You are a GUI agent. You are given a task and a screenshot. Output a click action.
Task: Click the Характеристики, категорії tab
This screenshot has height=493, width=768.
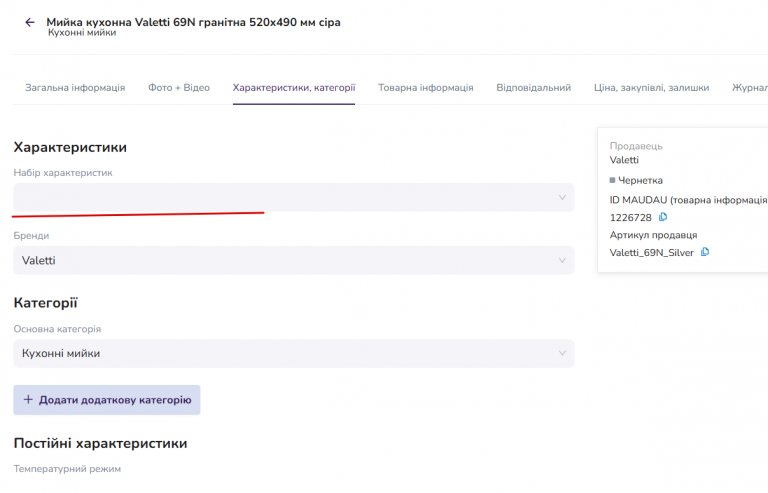tap(294, 88)
